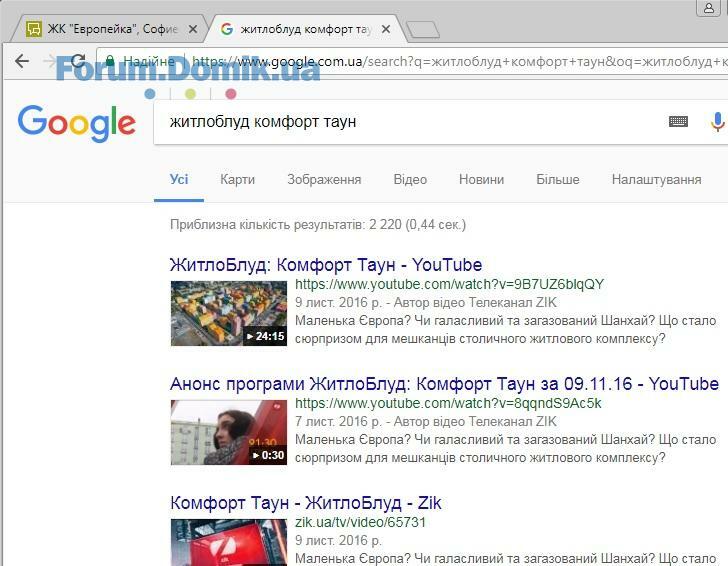Open result ЖитлоБлуд: Комфорт Таун - YouTube
Viewport: 728px width, 566px height.
pos(326,265)
